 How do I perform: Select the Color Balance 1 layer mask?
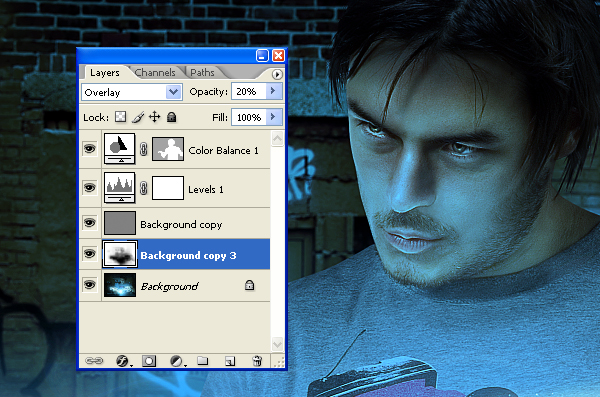(x=168, y=149)
